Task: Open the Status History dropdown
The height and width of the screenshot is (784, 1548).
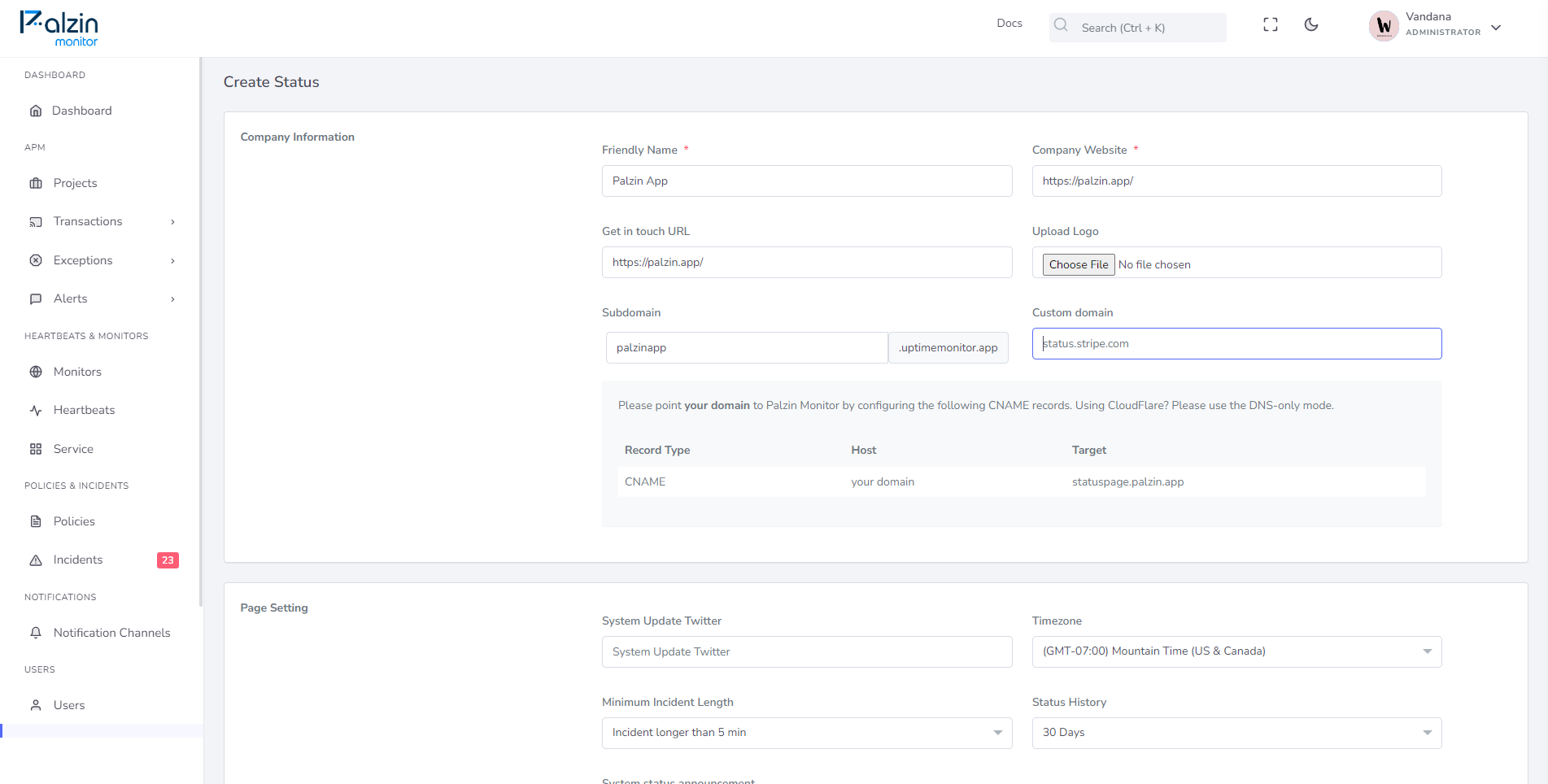Action: 1236,733
